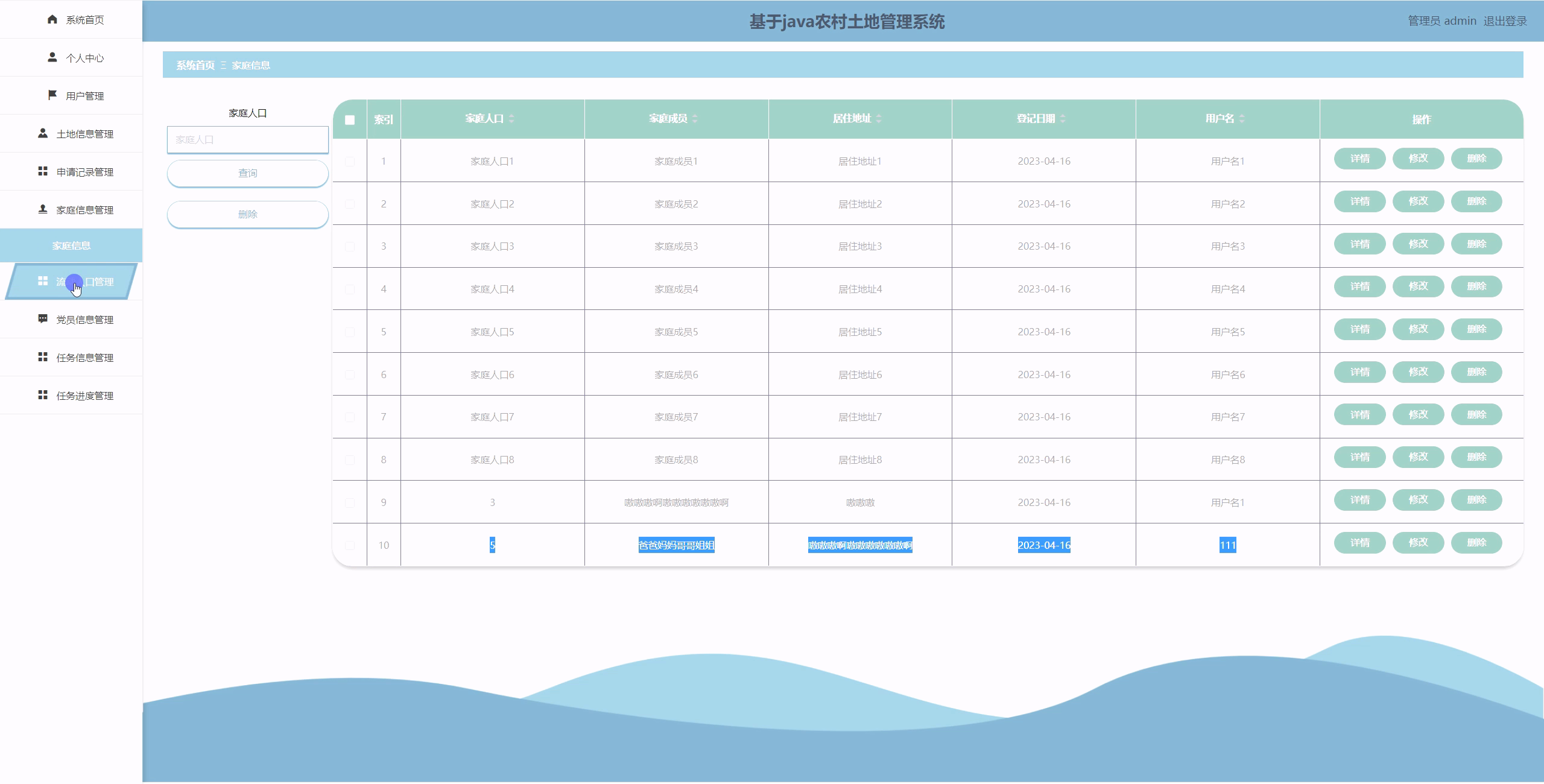Check the checkbox for row 家庭人口1

tap(350, 160)
